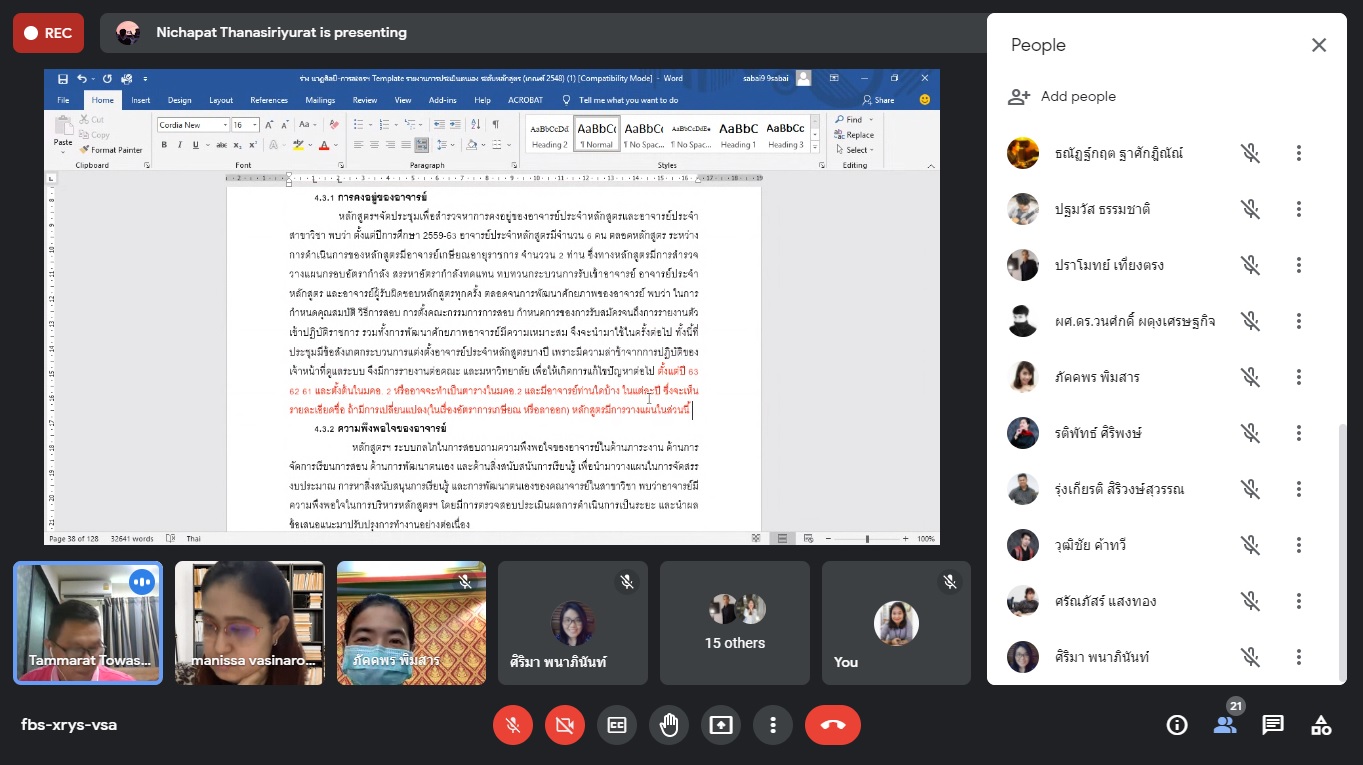Viewport: 1363px width, 765px height.
Task: Open more options for วุฒิชัย ค้าทวี
Action: tap(1299, 545)
